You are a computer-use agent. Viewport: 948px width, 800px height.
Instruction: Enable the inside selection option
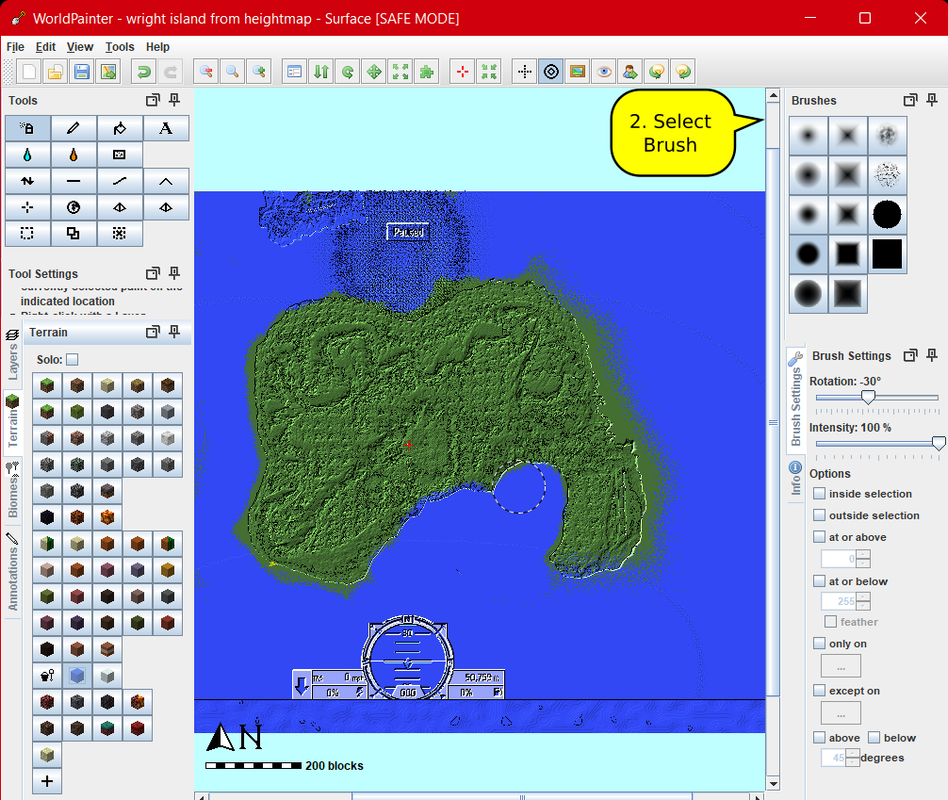[x=819, y=493]
